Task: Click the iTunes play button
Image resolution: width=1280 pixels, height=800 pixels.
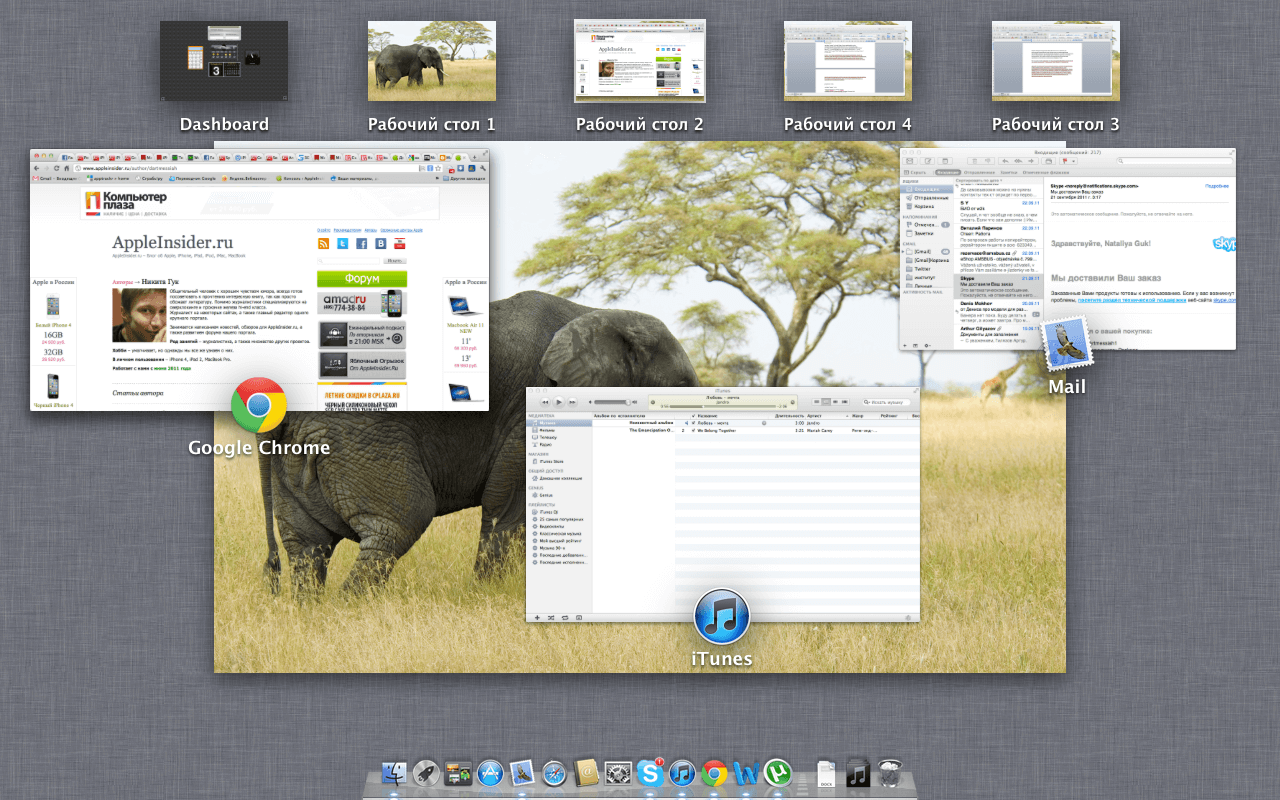Action: click(x=559, y=402)
